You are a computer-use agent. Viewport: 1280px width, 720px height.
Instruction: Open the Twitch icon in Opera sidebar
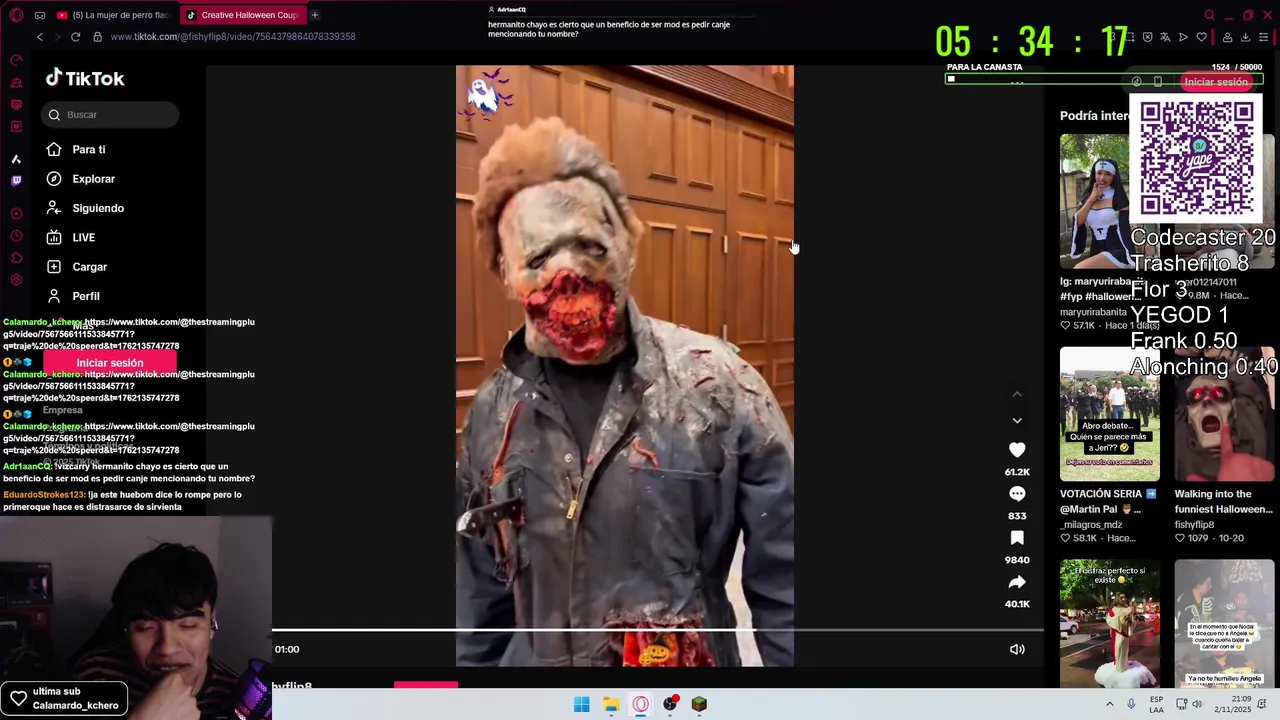tap(16, 181)
